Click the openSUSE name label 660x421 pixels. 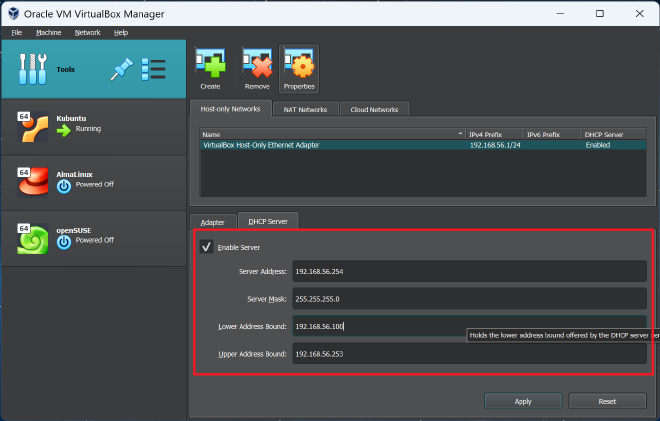coord(74,230)
